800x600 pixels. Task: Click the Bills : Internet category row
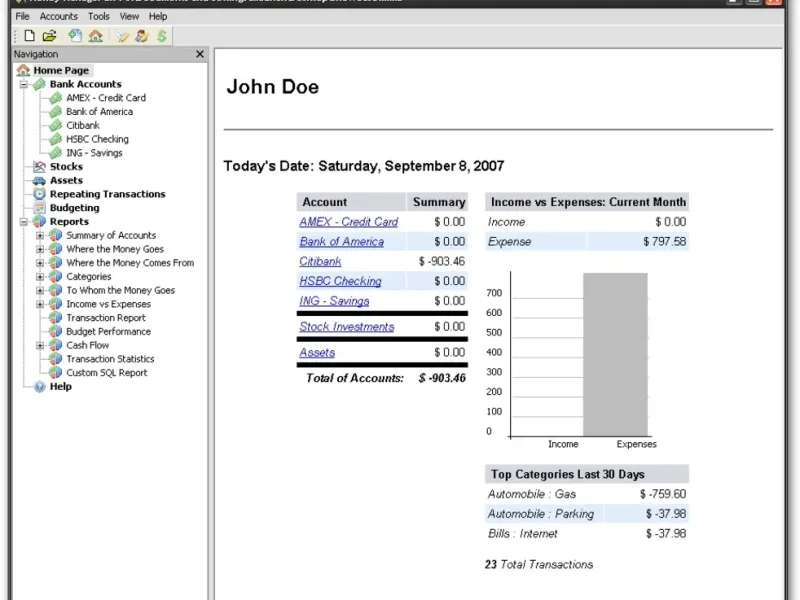pos(587,534)
